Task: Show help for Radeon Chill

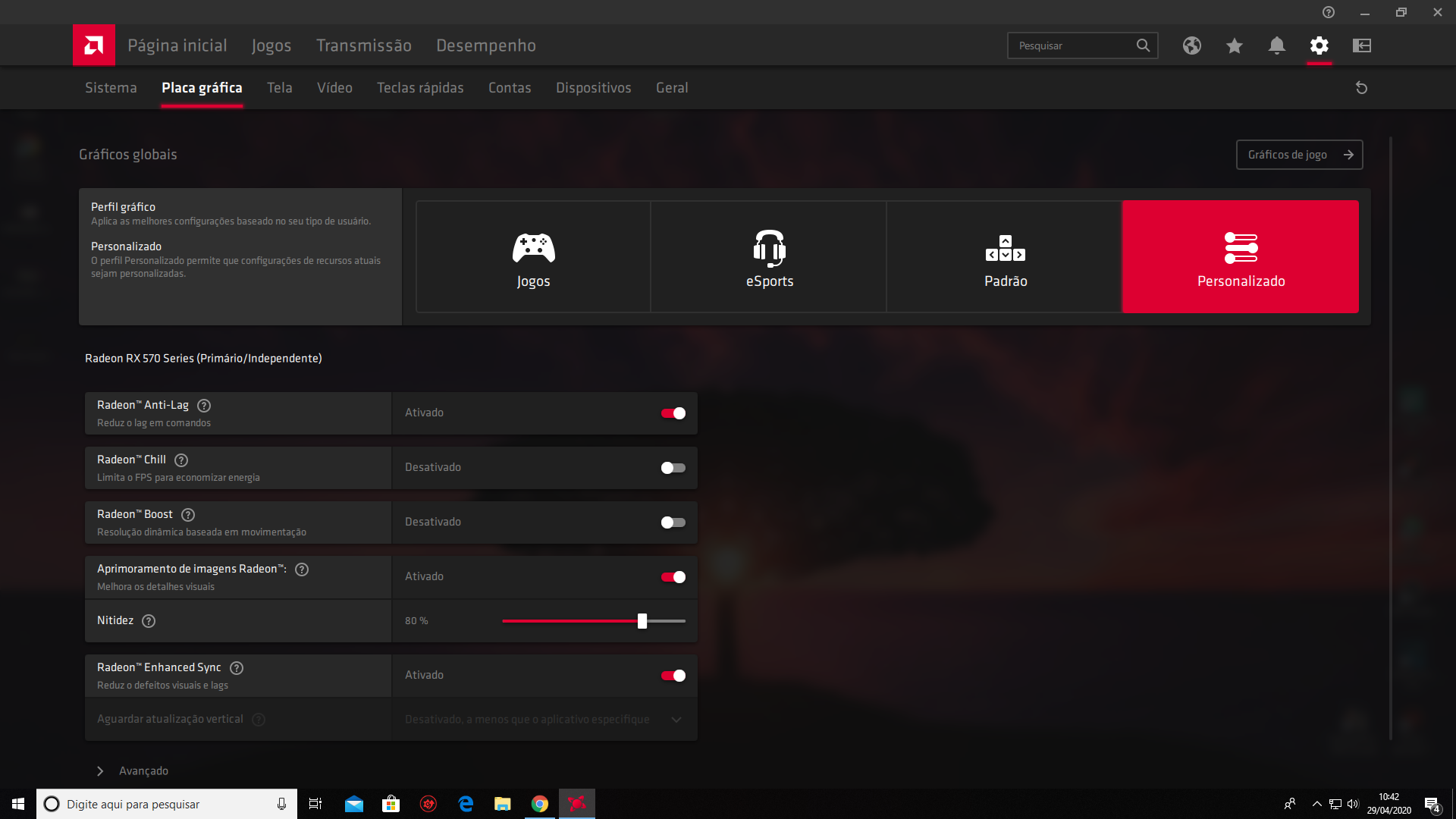Action: click(x=181, y=460)
